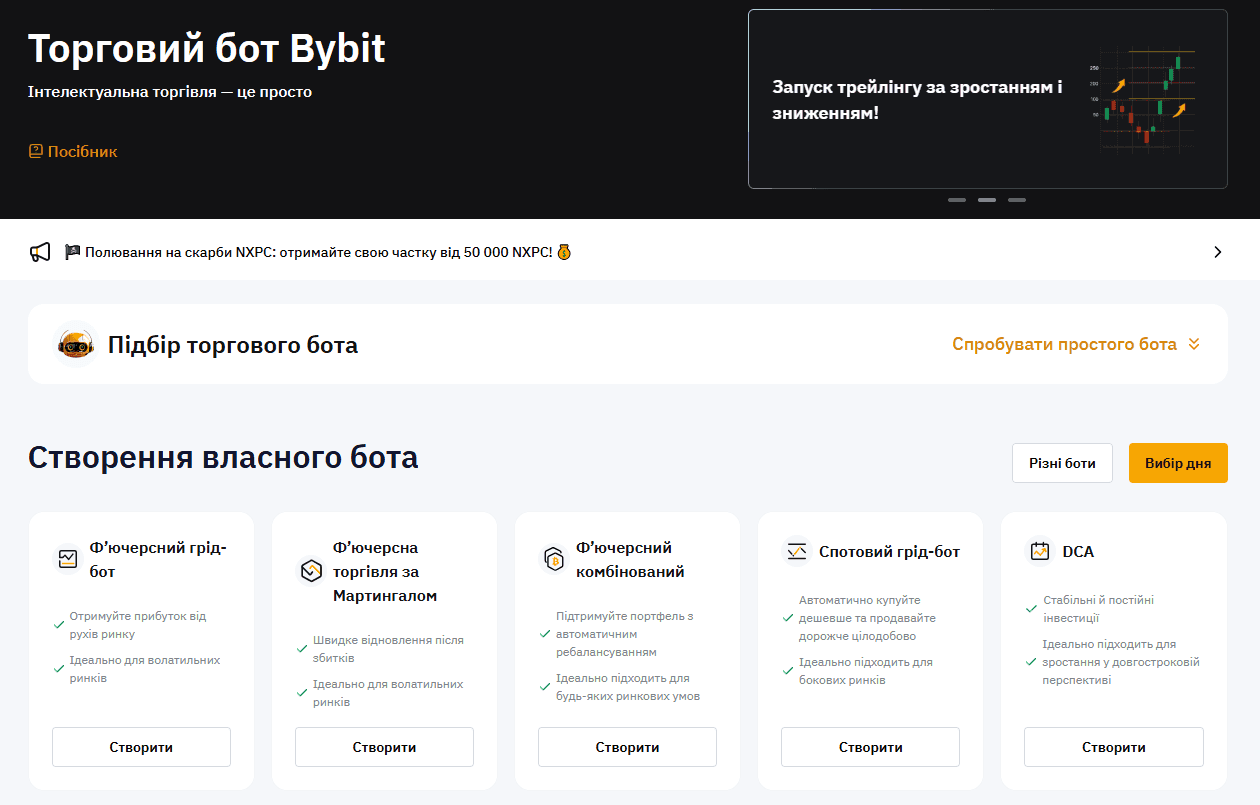The image size is (1260, 805).
Task: Click the megaphone announcement icon
Action: click(40, 252)
